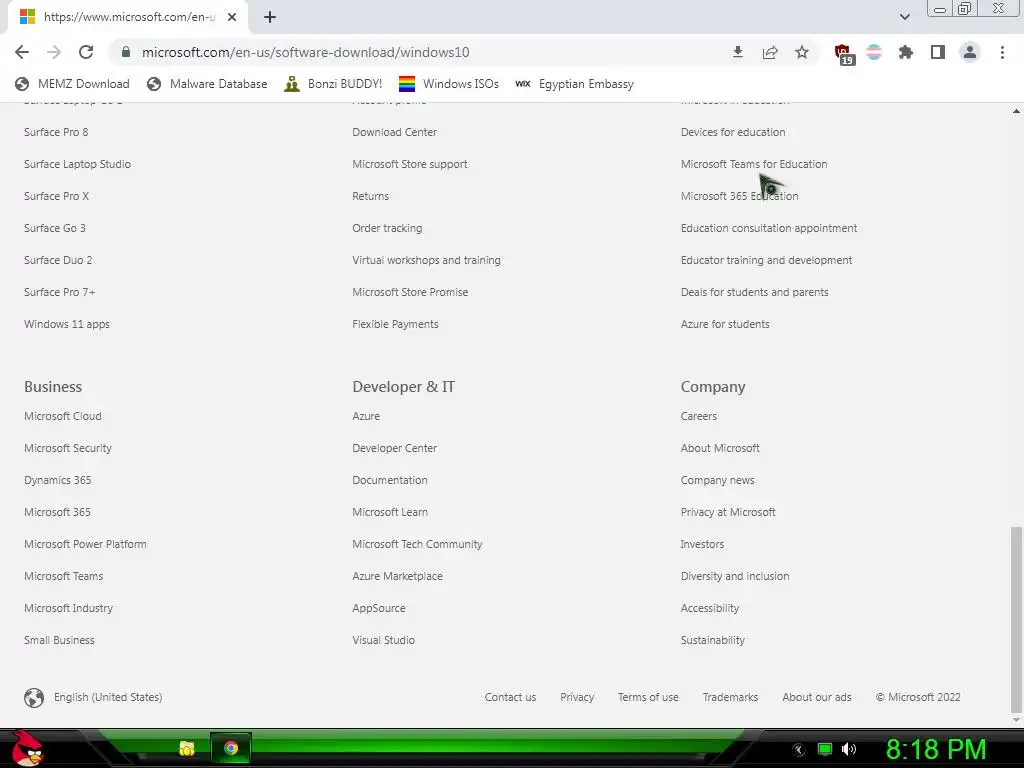Open Windows 11 apps link
This screenshot has width=1024, height=768.
click(67, 324)
